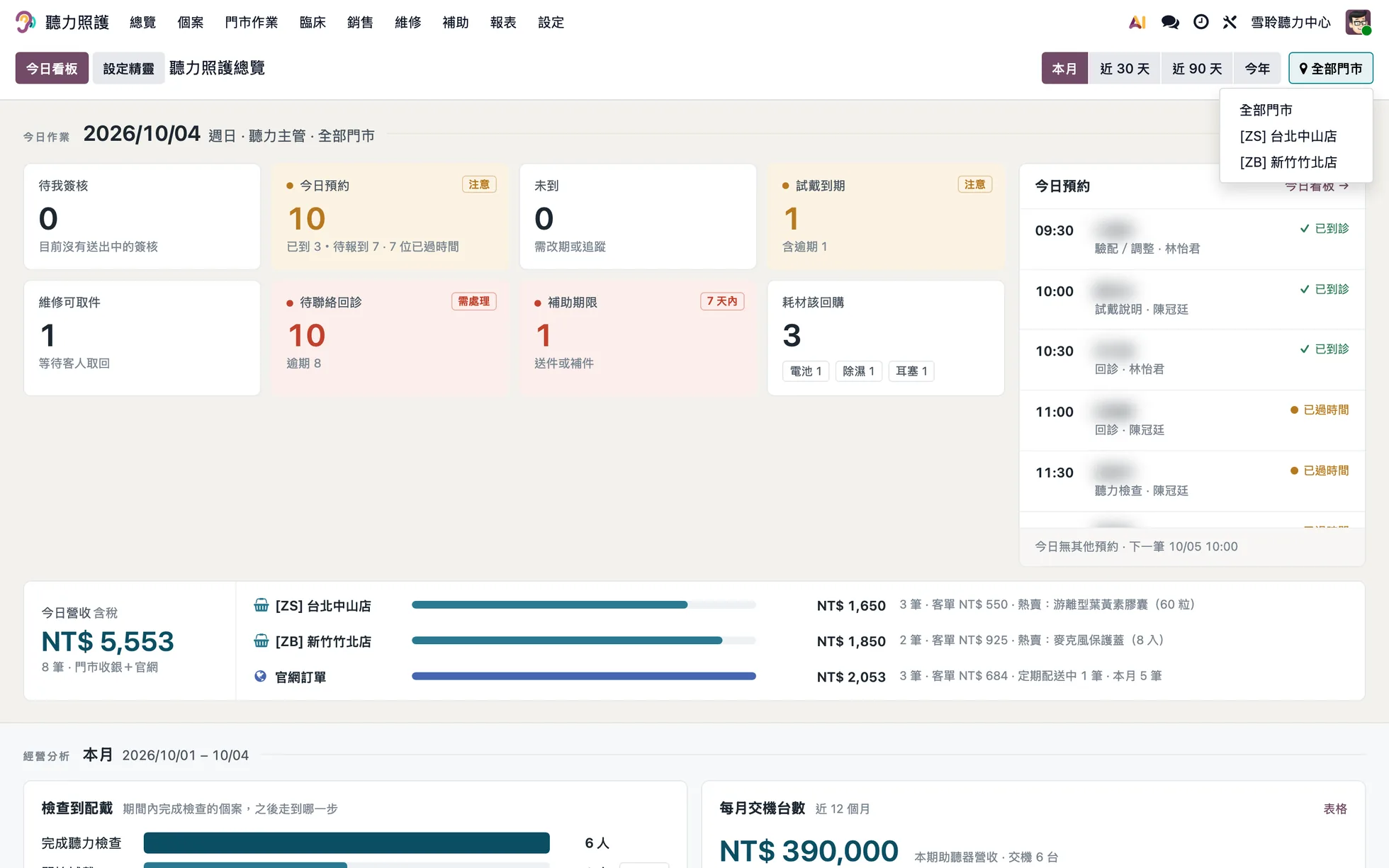Image resolution: width=1389 pixels, height=868 pixels.
Task: Select the 今年 period toggle
Action: [x=1257, y=68]
